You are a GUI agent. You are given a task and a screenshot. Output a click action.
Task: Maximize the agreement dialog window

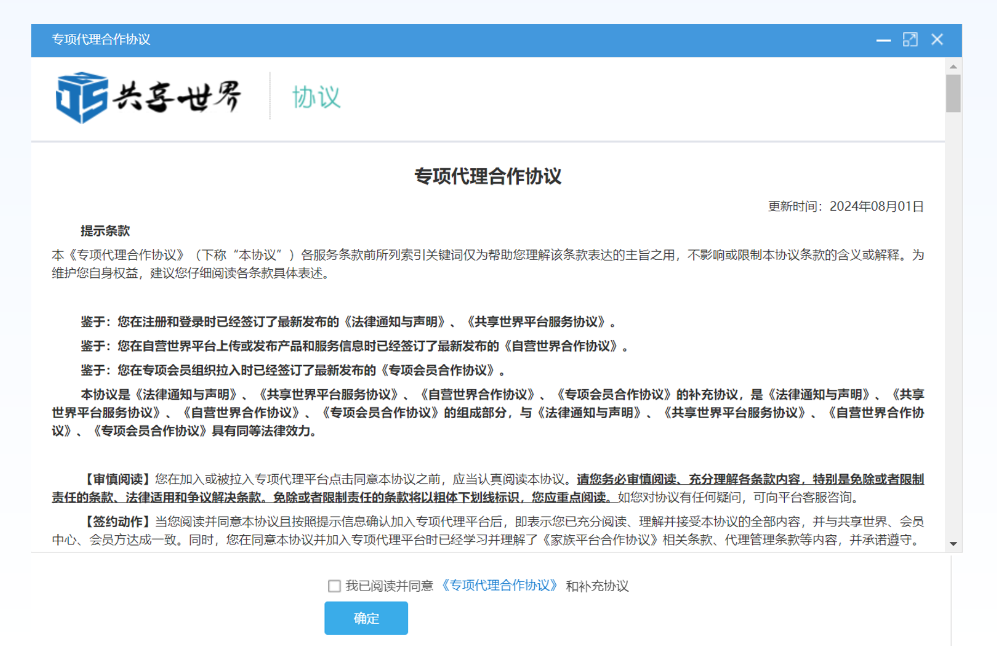[x=910, y=40]
